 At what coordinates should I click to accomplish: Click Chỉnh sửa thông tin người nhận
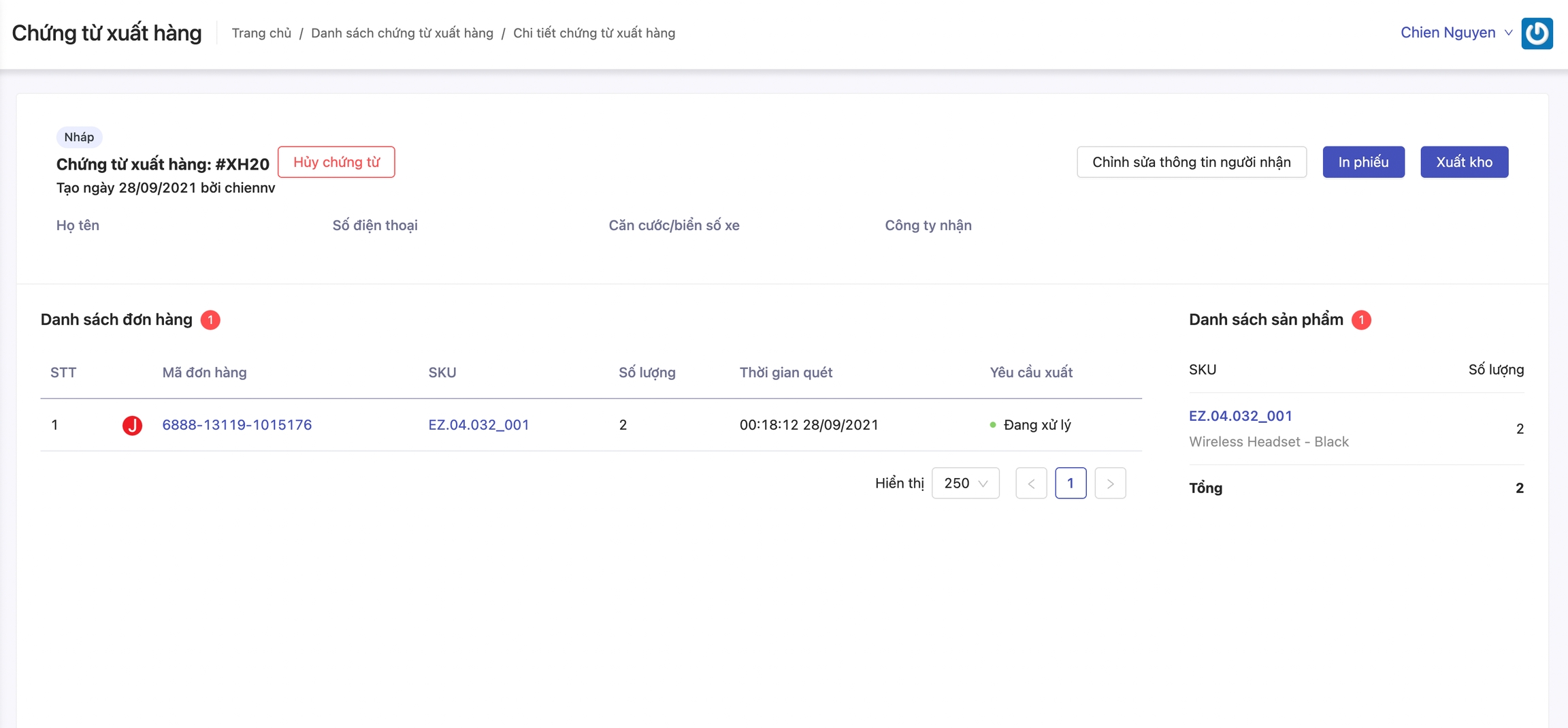[x=1191, y=162]
